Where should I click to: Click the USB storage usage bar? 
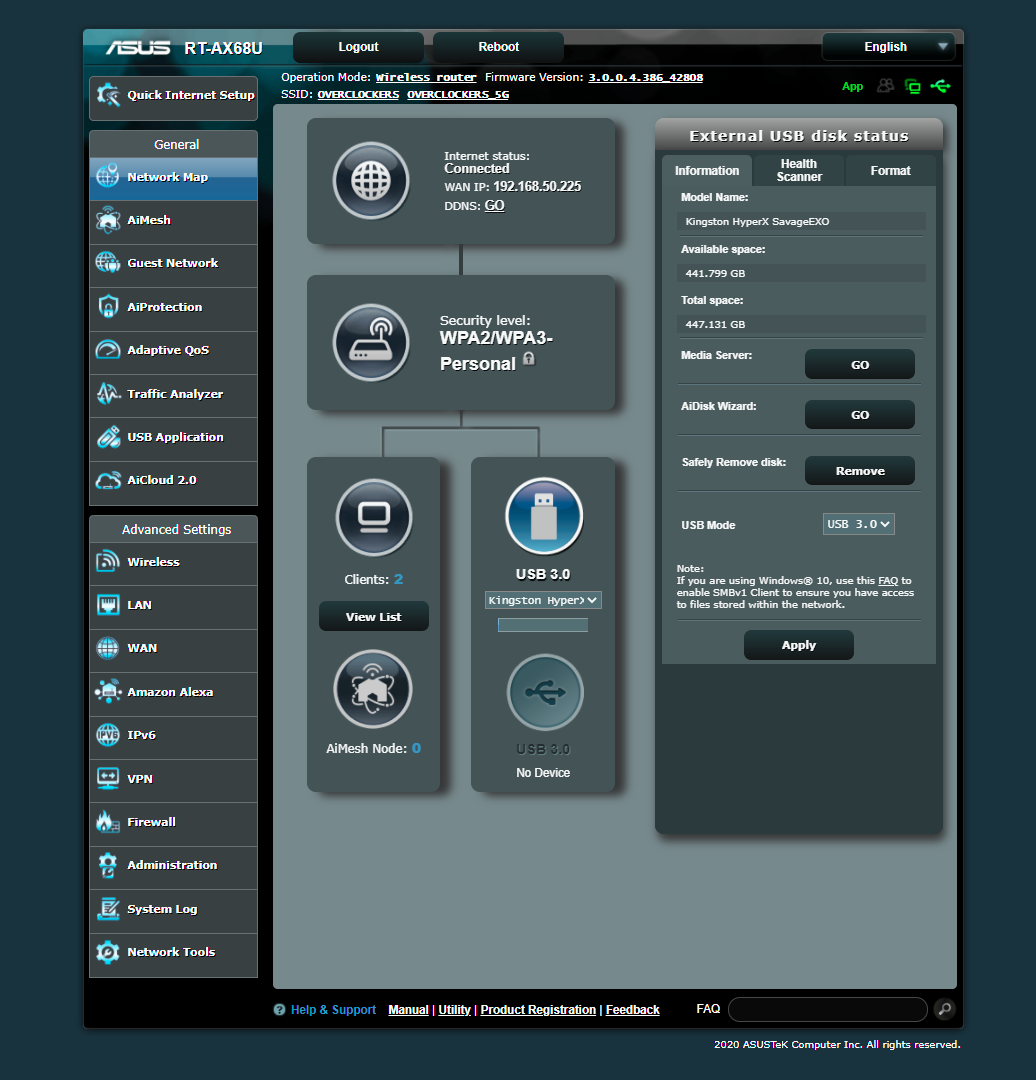(x=543, y=624)
